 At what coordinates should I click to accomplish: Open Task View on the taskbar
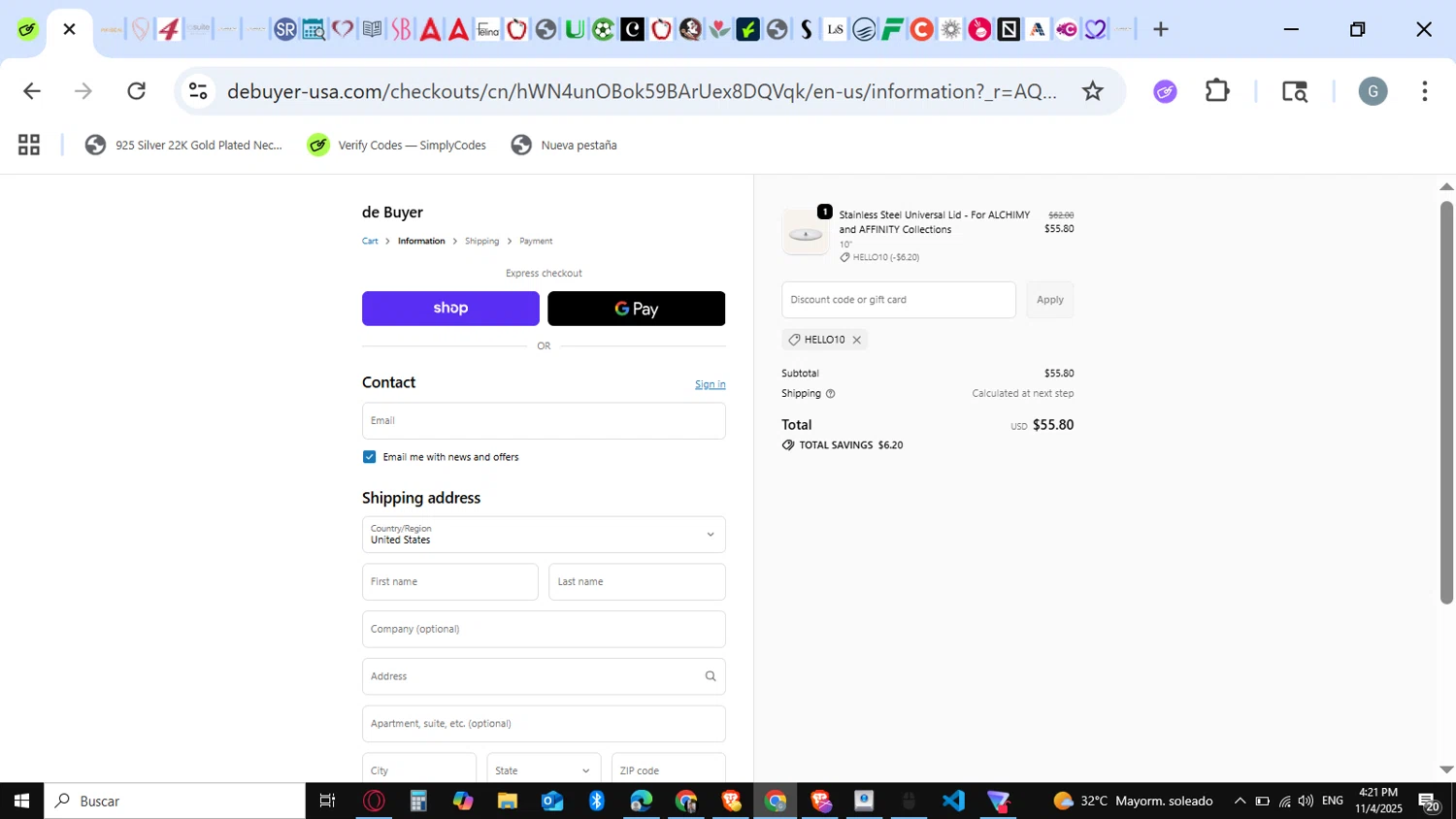[327, 801]
